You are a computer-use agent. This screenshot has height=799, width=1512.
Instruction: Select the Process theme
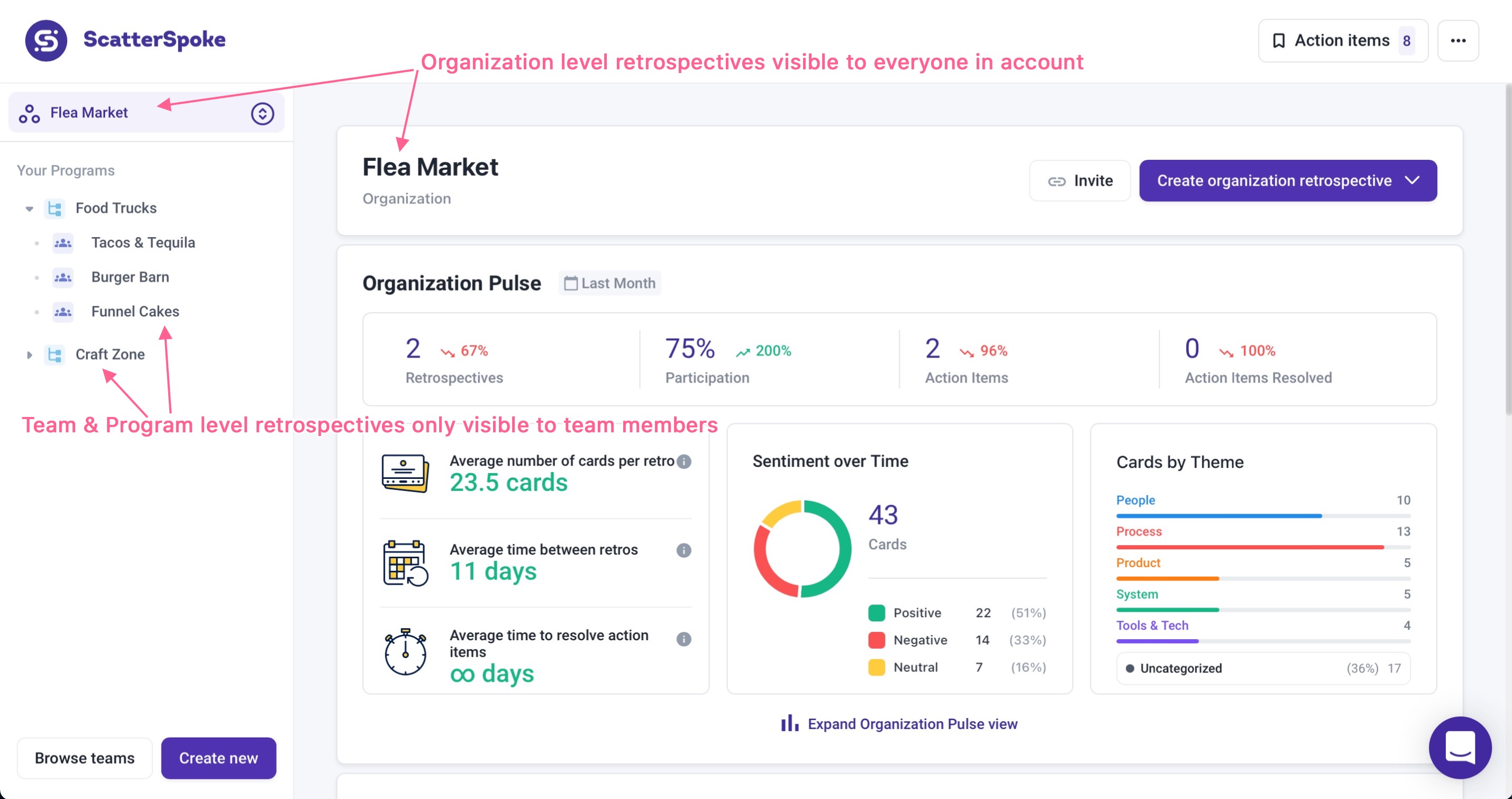(x=1138, y=531)
